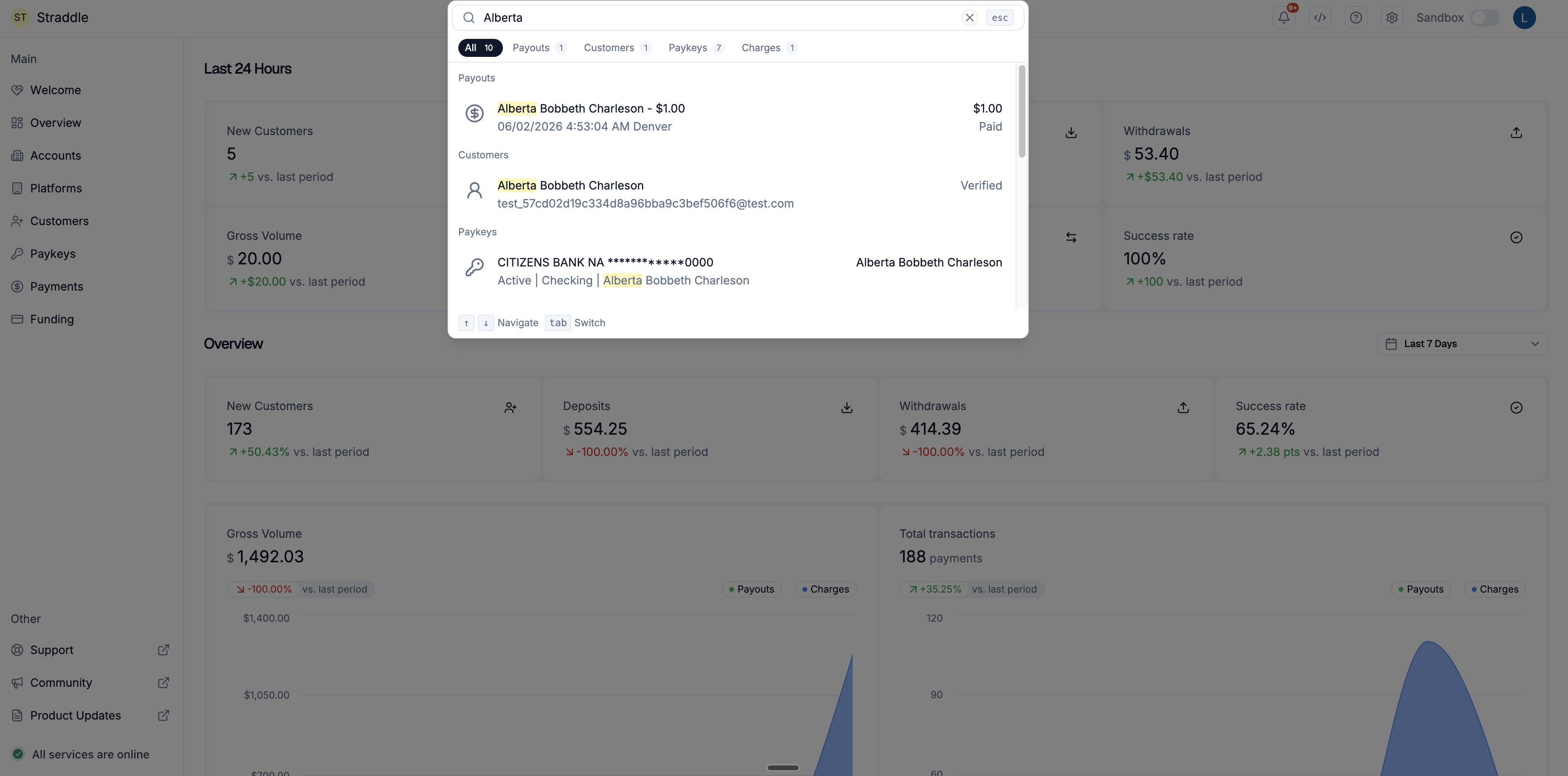Click the All services are online status
The image size is (1568, 776).
coord(80,754)
